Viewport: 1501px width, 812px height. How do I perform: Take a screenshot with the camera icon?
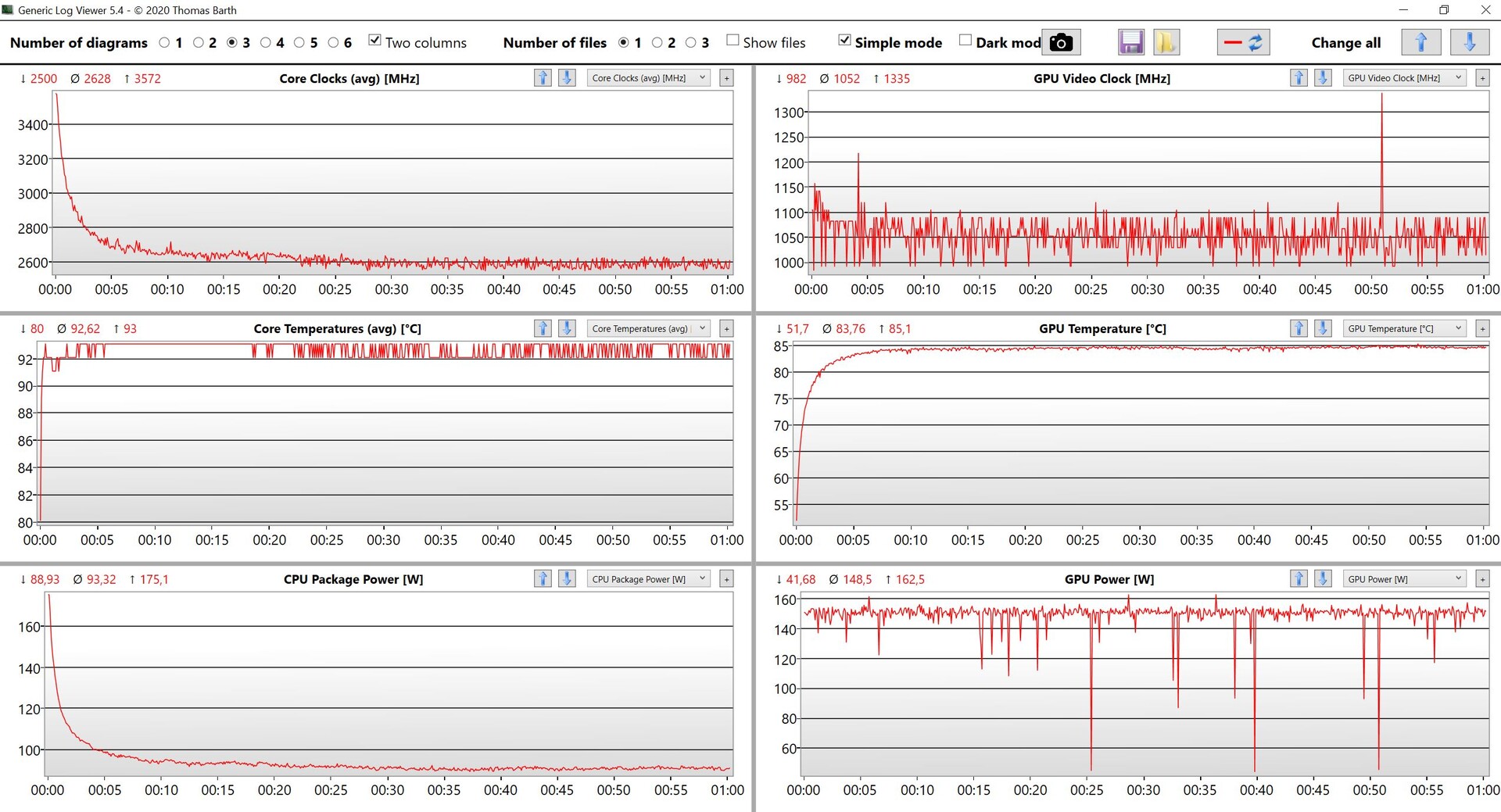pos(1061,42)
